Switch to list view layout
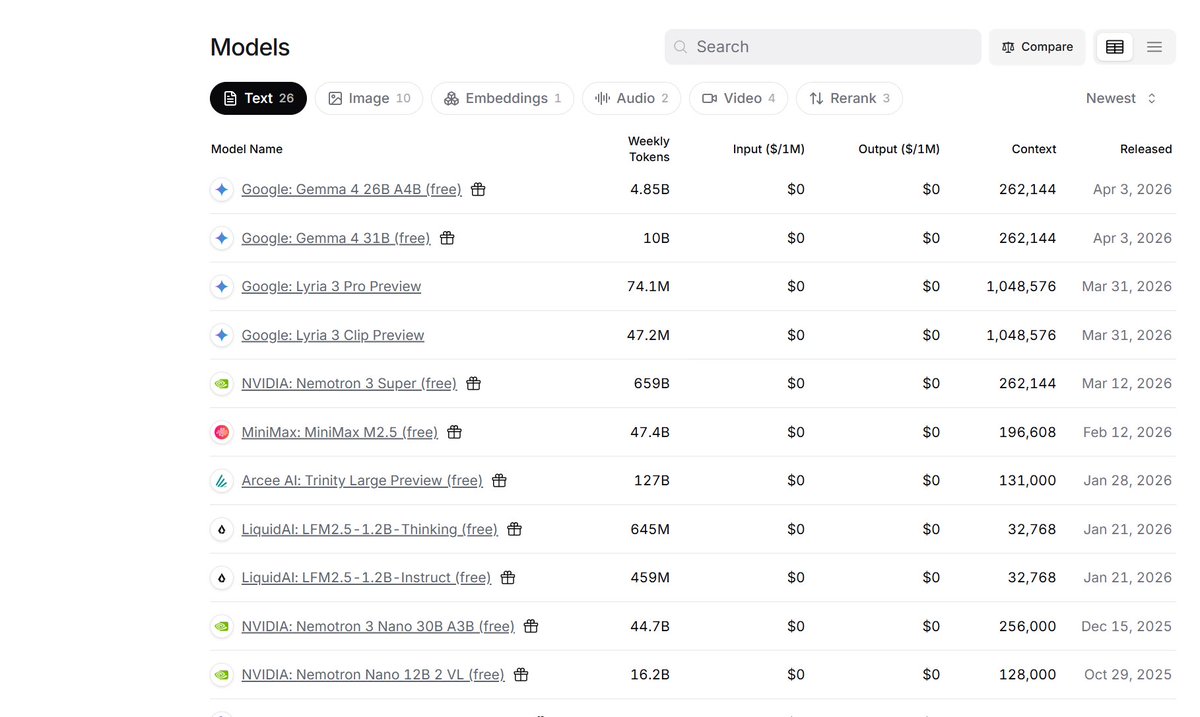Image resolution: width=1200 pixels, height=717 pixels. 1154,47
